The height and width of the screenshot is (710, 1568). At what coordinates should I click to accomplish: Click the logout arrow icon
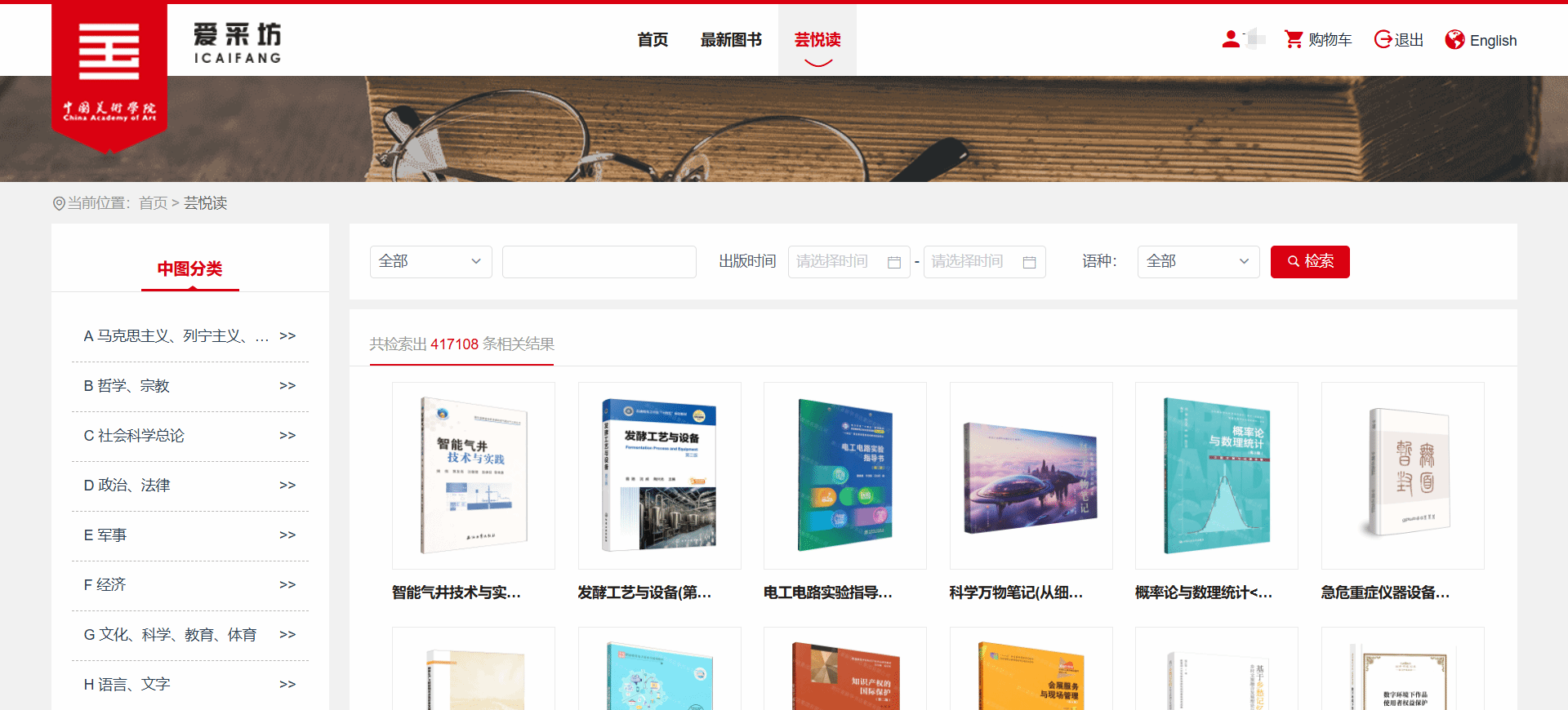(1383, 39)
